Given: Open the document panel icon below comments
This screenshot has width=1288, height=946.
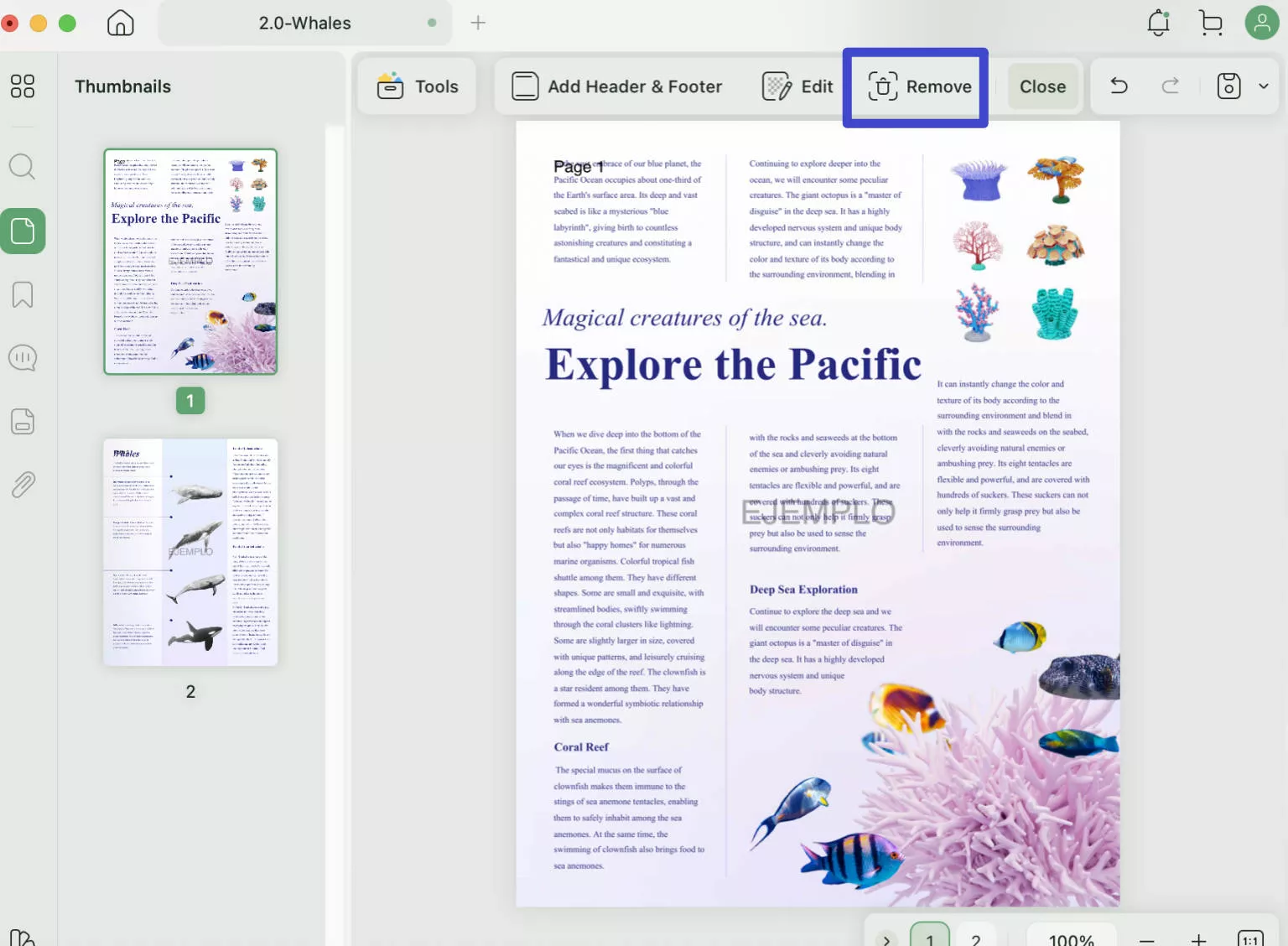Looking at the screenshot, I should click(x=23, y=421).
